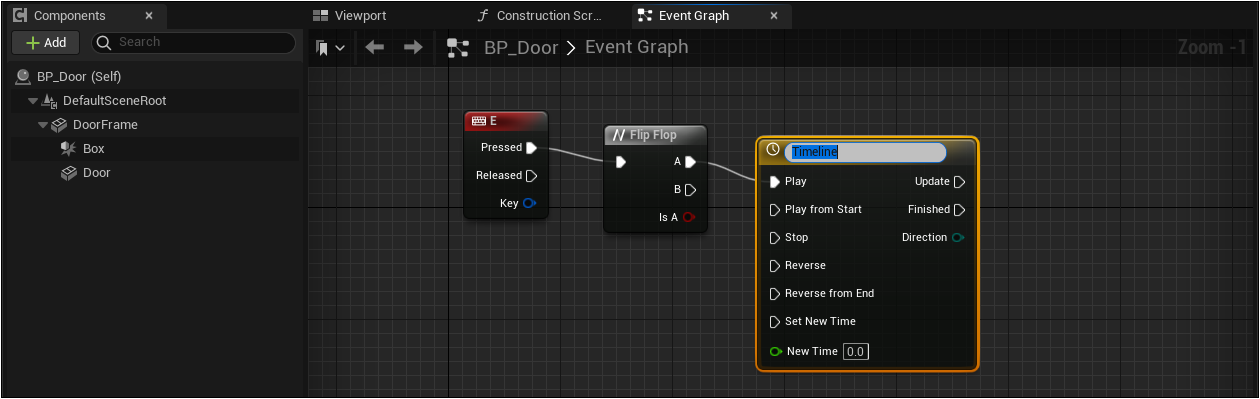Screen dimensions: 1260x399
Task: Select the Box collision component
Action: [93, 149]
